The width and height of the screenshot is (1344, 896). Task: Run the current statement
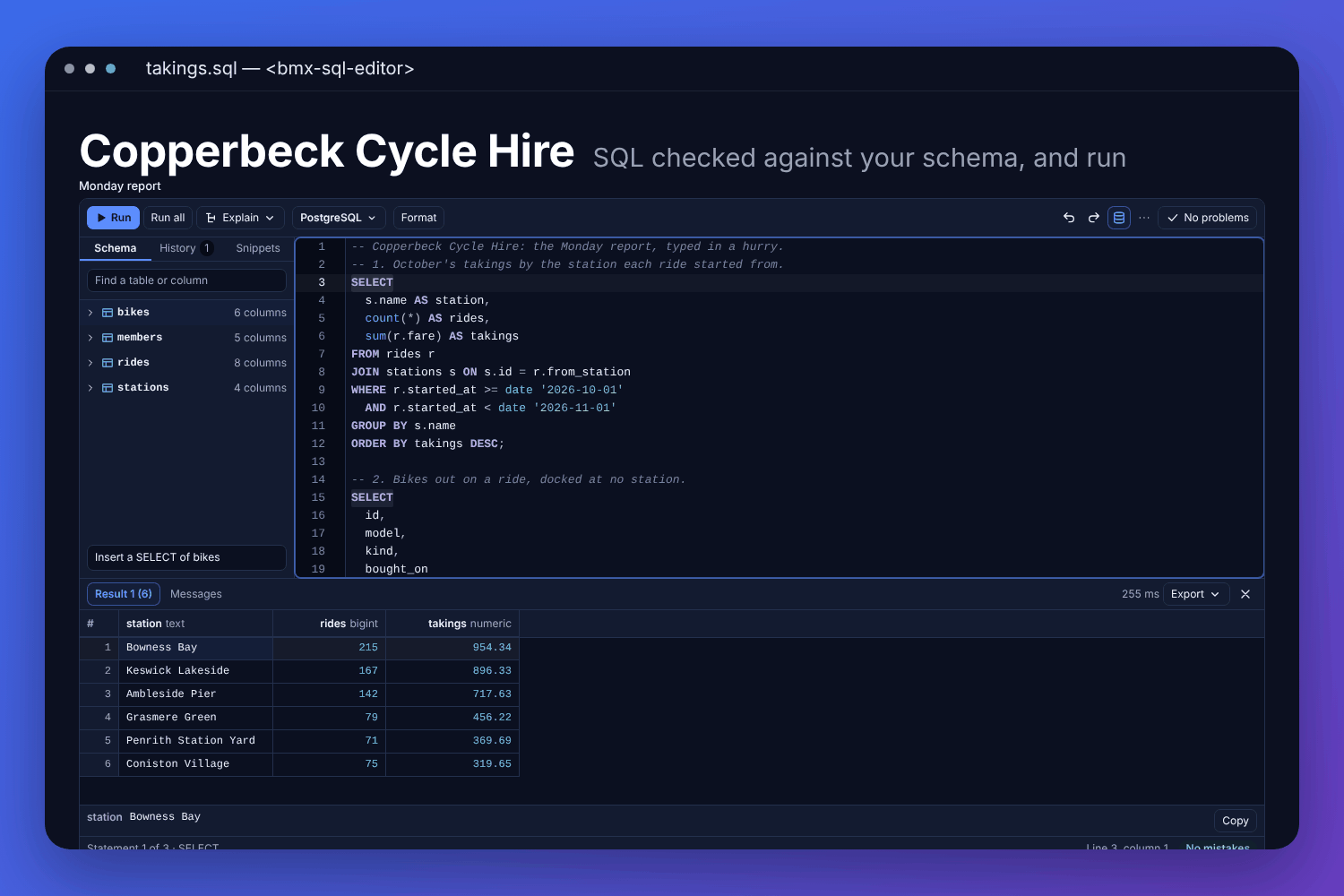113,218
